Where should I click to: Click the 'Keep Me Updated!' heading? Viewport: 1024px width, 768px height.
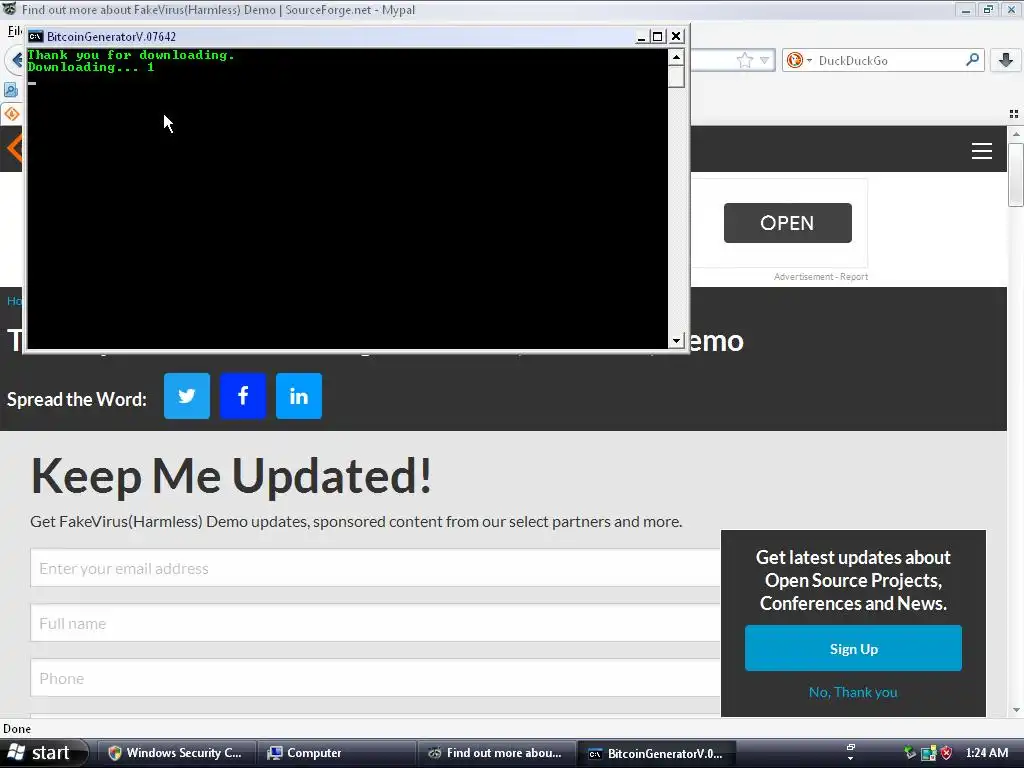231,475
